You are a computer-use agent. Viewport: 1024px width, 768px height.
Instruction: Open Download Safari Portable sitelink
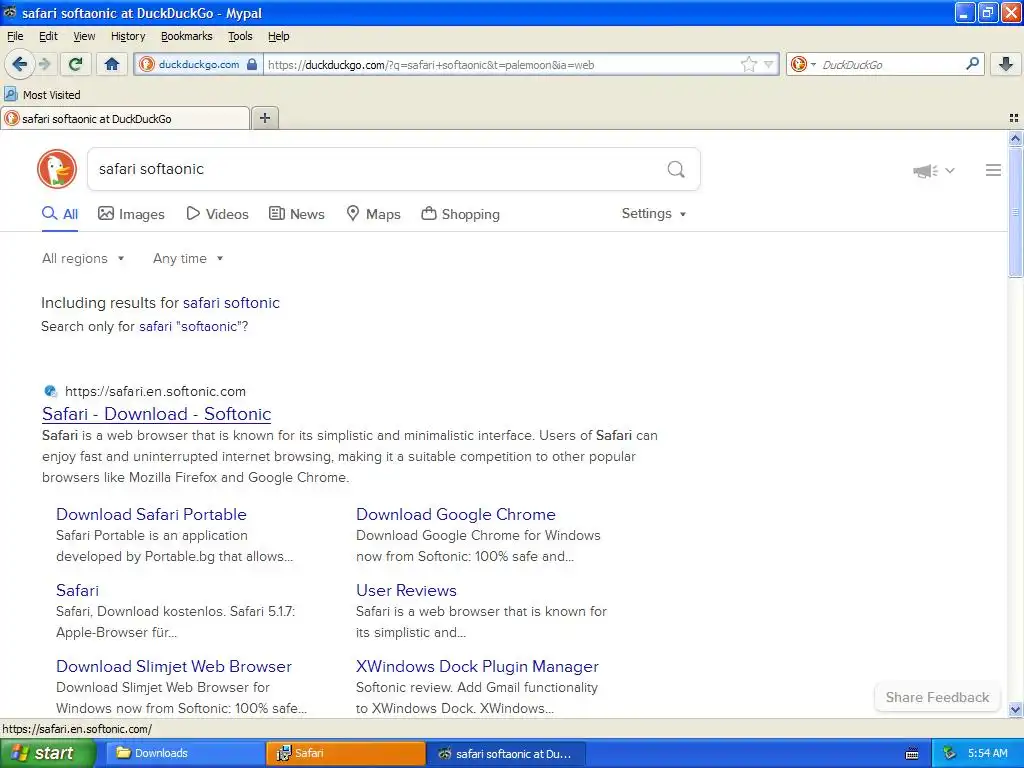coord(152,515)
